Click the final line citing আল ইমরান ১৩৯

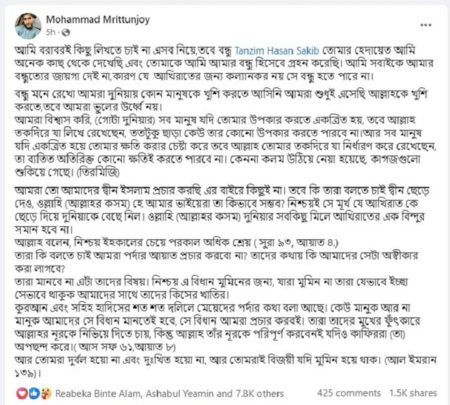tap(225, 366)
